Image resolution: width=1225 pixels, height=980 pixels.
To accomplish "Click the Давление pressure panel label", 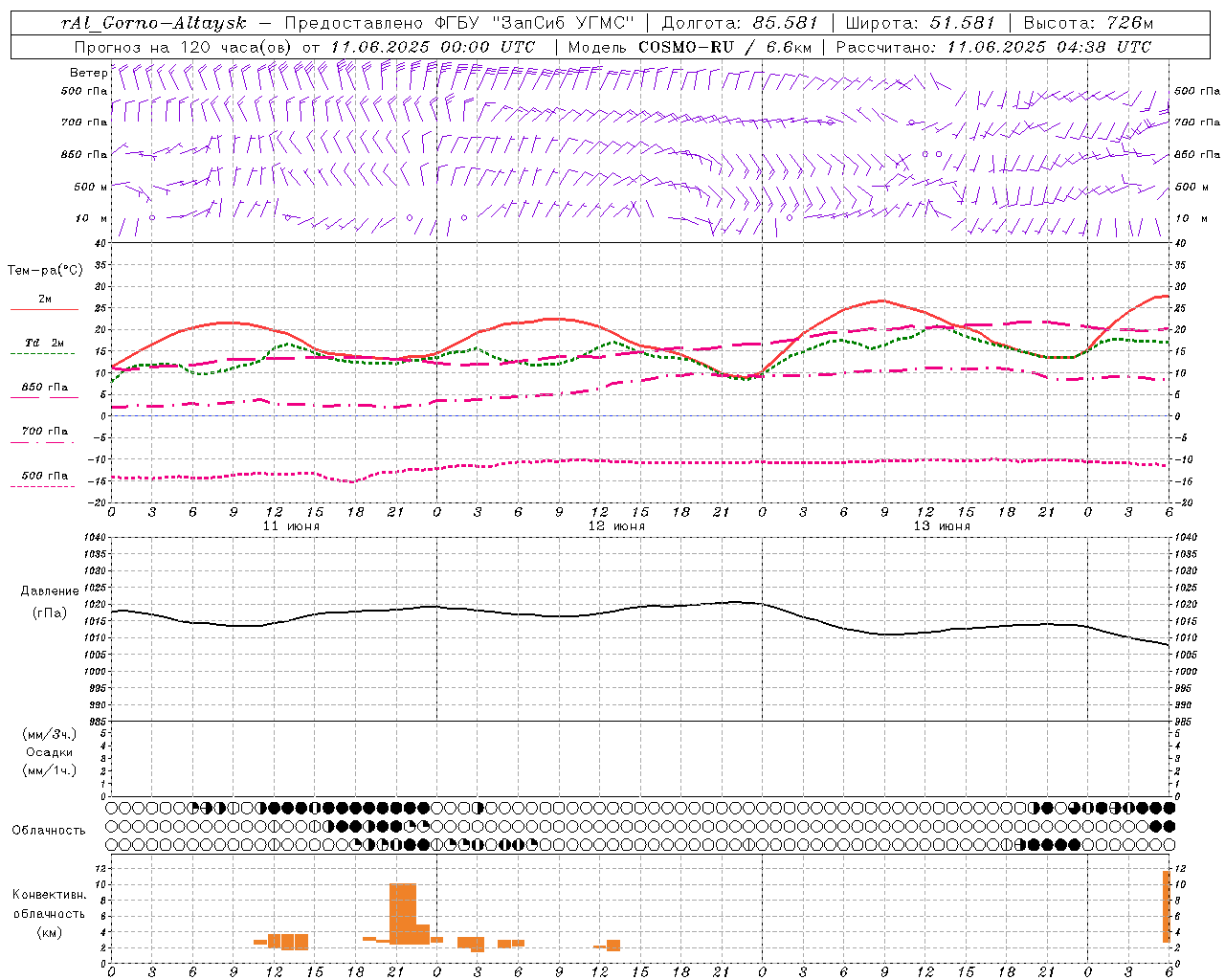I will (50, 591).
